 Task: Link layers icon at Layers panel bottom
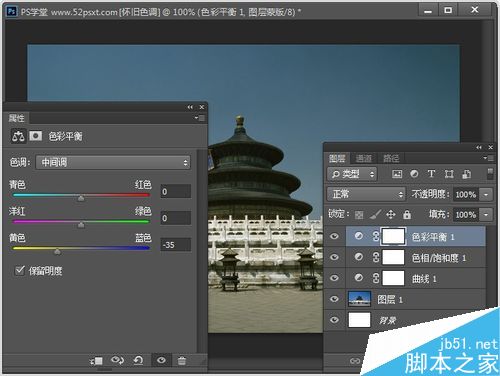[x=355, y=361]
